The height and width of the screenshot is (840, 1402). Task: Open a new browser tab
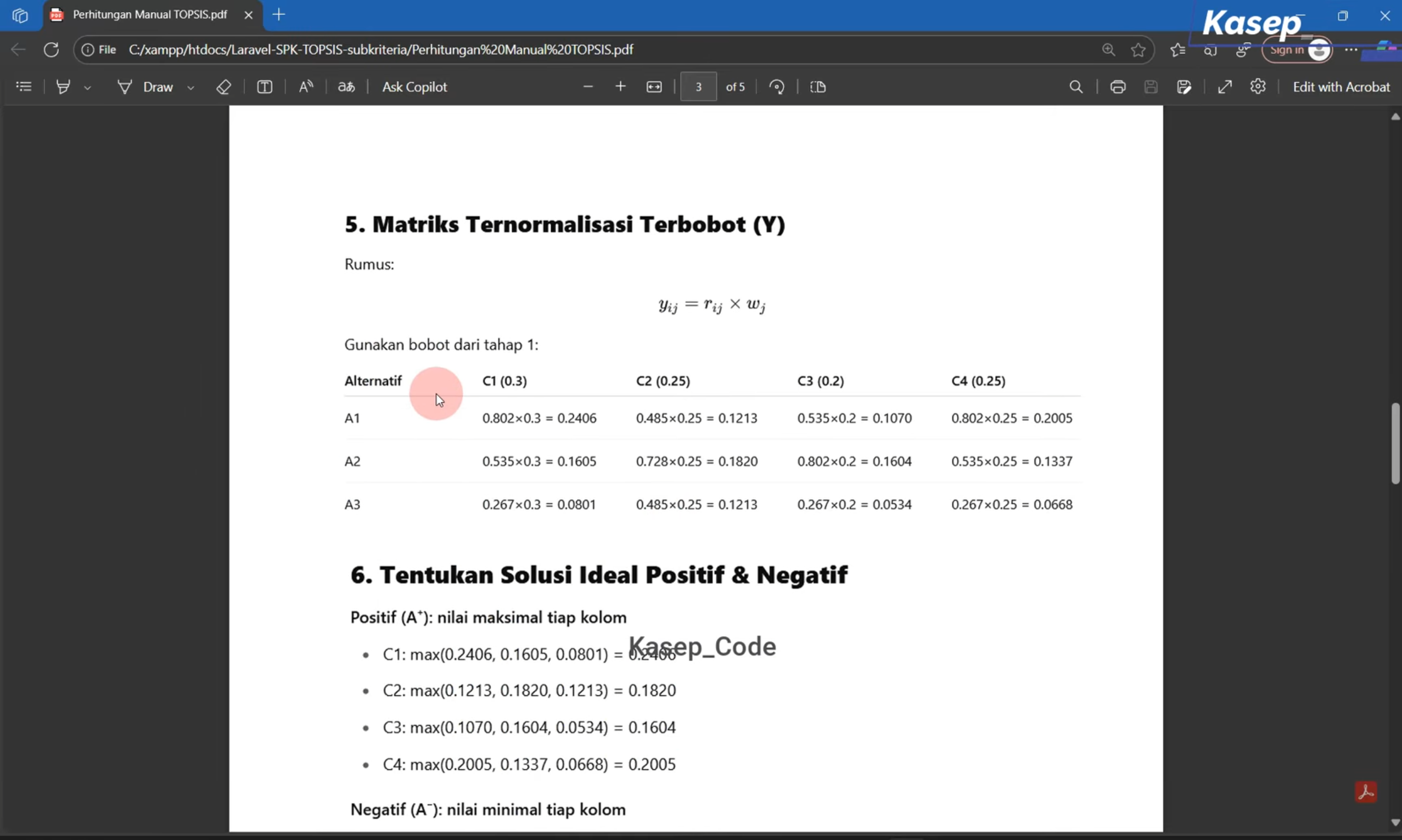tap(278, 15)
